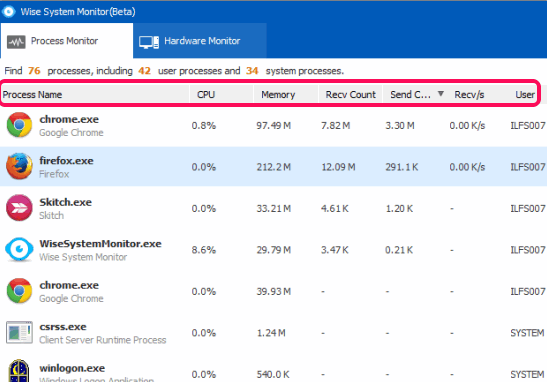This screenshot has height=382, width=547.
Task: Click the Skitch.exe pink arrow icon
Action: point(19,208)
